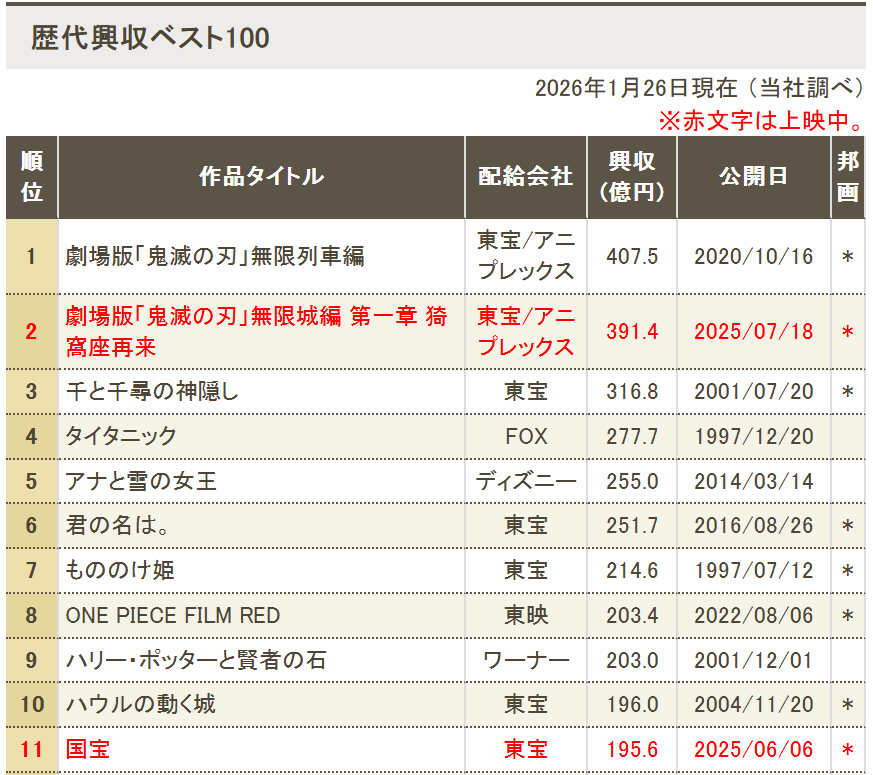Click box office value 196.0
Image resolution: width=873 pixels, height=775 pixels.
coord(632,705)
